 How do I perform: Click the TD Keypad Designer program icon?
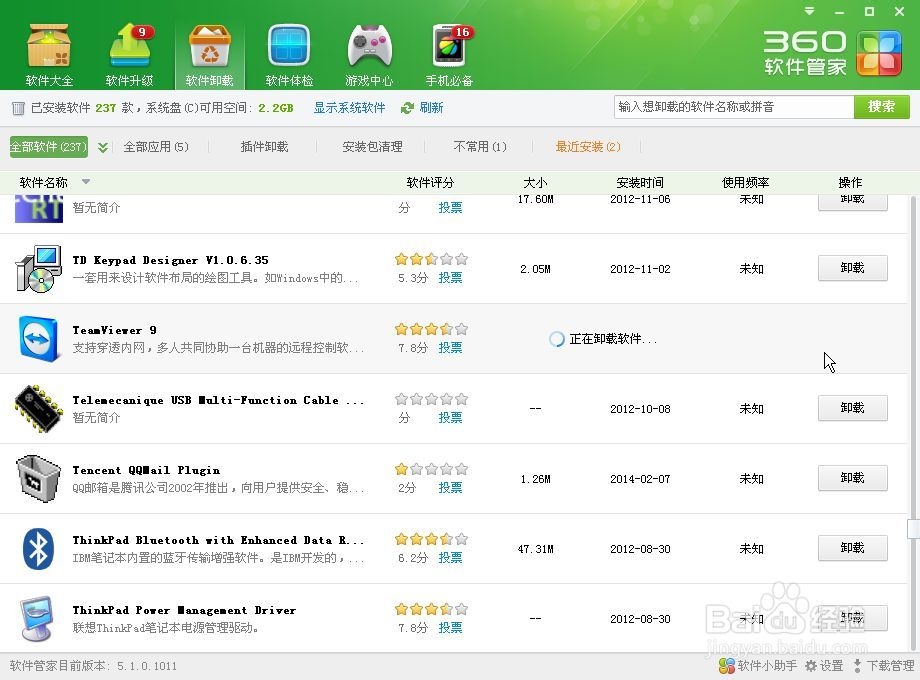39,269
